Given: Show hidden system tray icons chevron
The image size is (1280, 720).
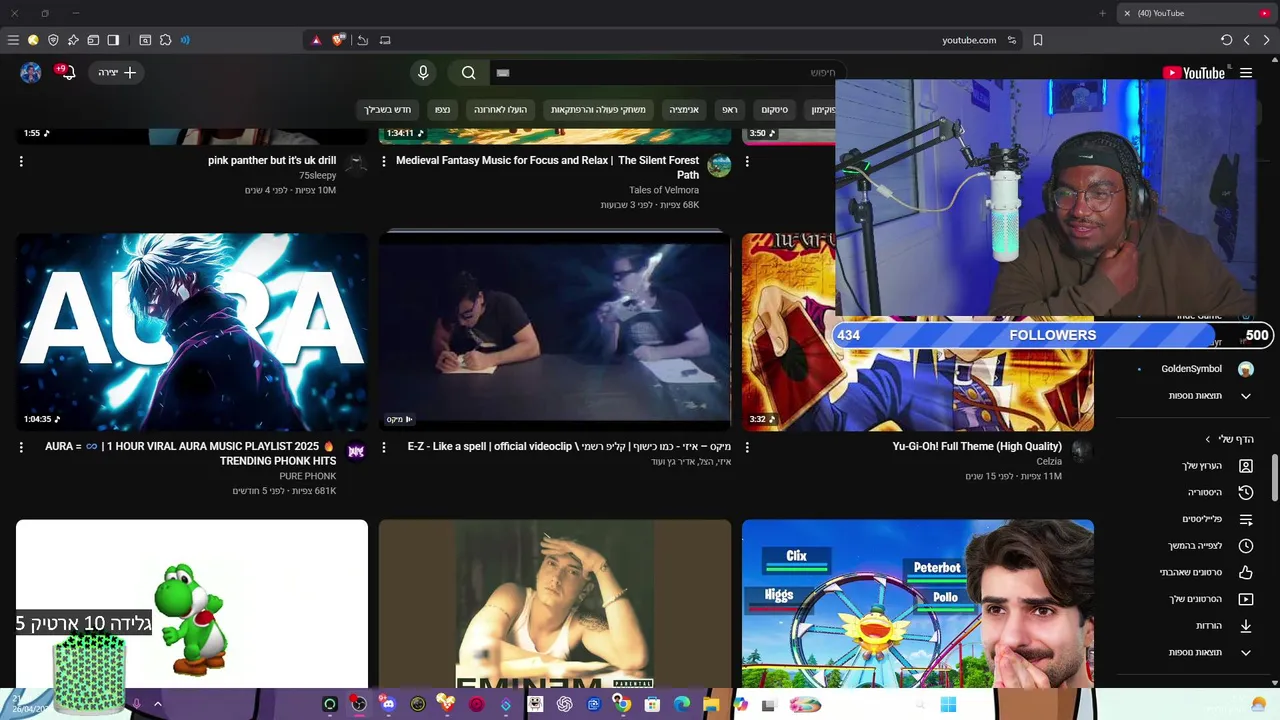Looking at the screenshot, I should click(157, 704).
